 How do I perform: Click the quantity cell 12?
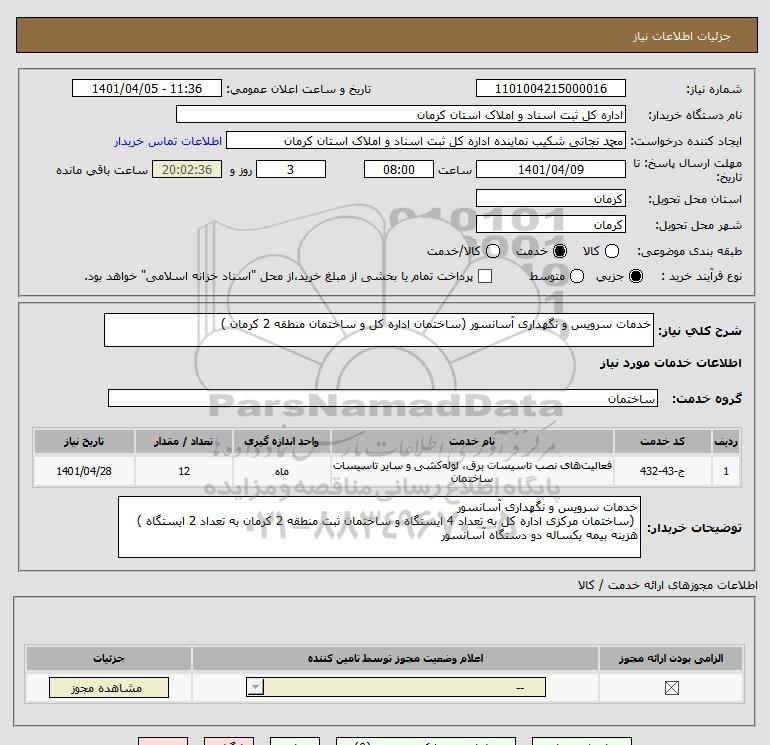(184, 471)
